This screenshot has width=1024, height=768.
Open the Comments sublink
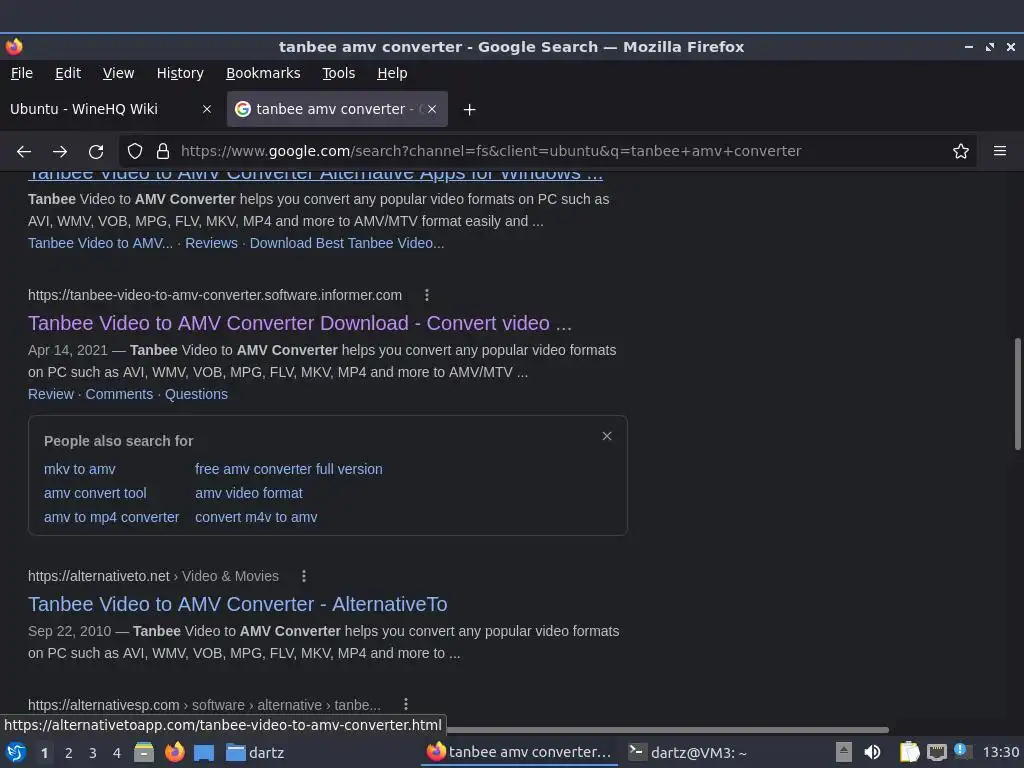tap(119, 394)
